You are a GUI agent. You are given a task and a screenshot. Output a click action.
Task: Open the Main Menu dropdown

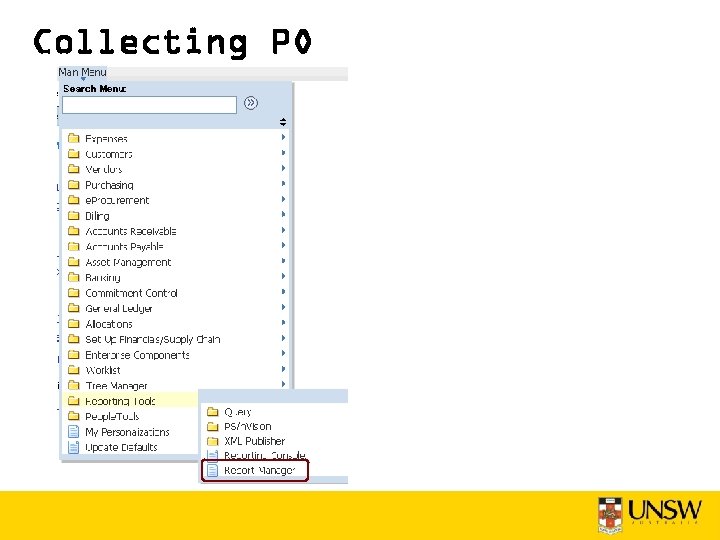tap(82, 73)
